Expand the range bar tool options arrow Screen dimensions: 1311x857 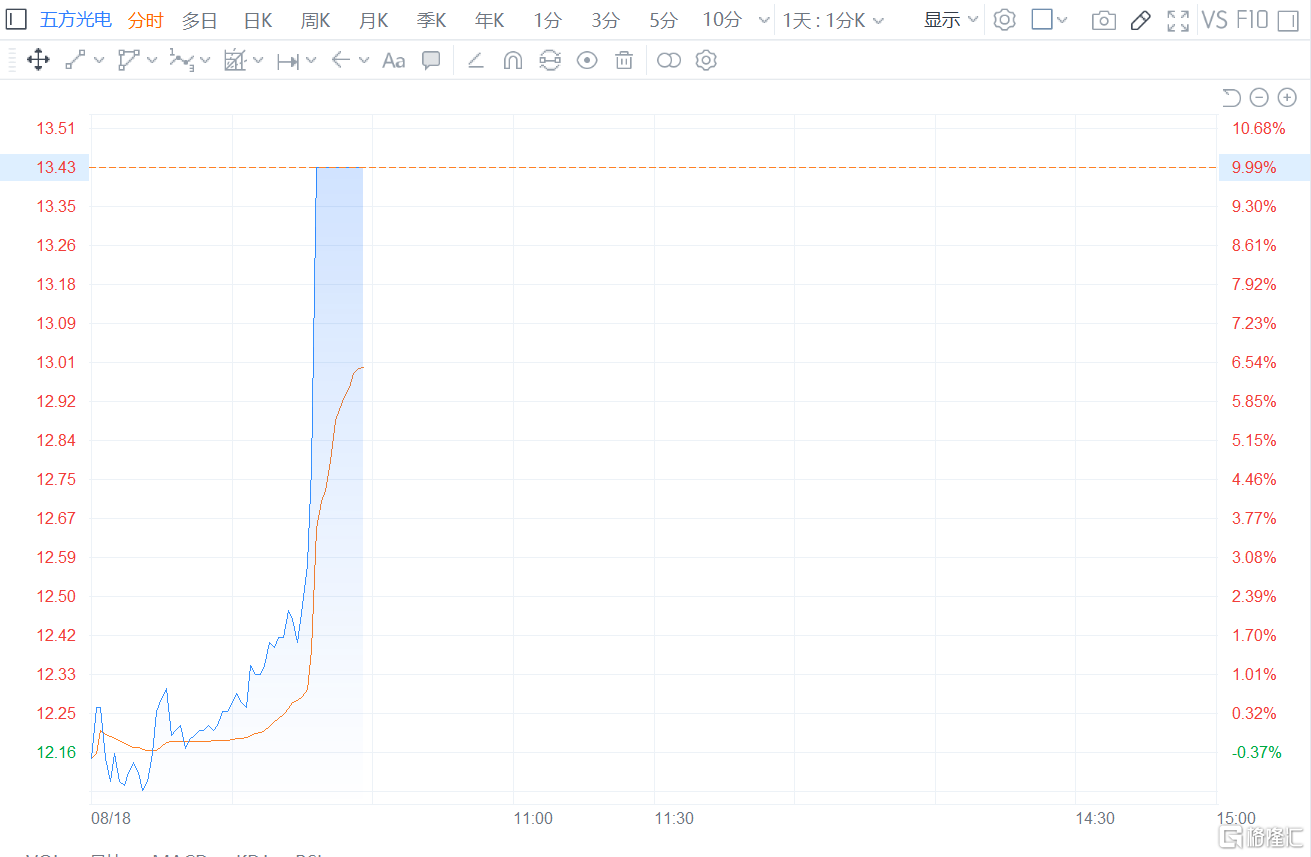click(311, 61)
